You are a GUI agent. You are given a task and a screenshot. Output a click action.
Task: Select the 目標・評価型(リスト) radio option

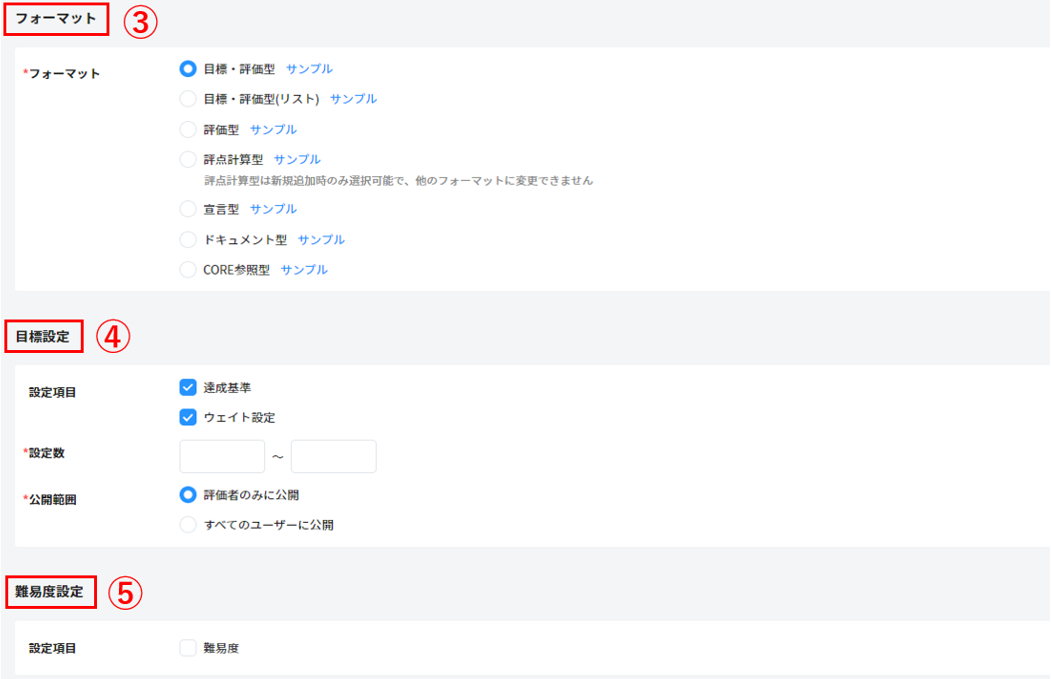188,99
